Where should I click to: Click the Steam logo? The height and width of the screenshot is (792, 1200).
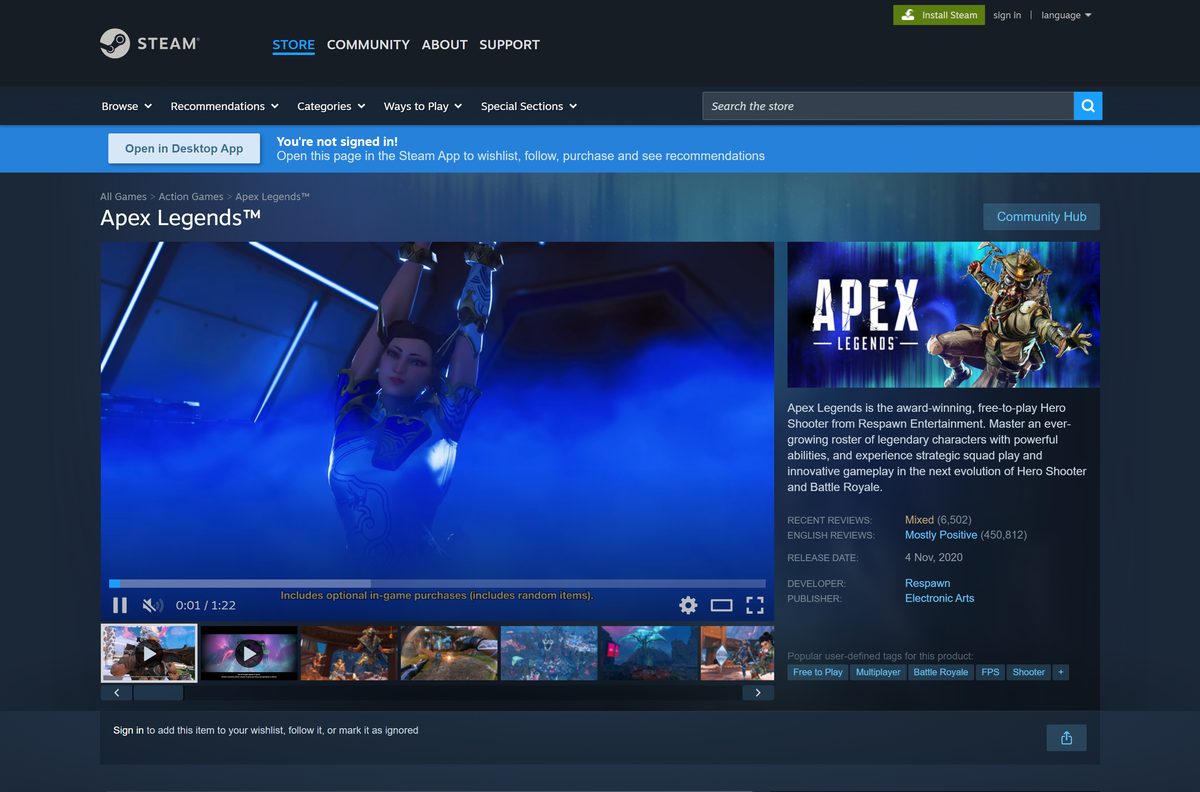pyautogui.click(x=150, y=44)
